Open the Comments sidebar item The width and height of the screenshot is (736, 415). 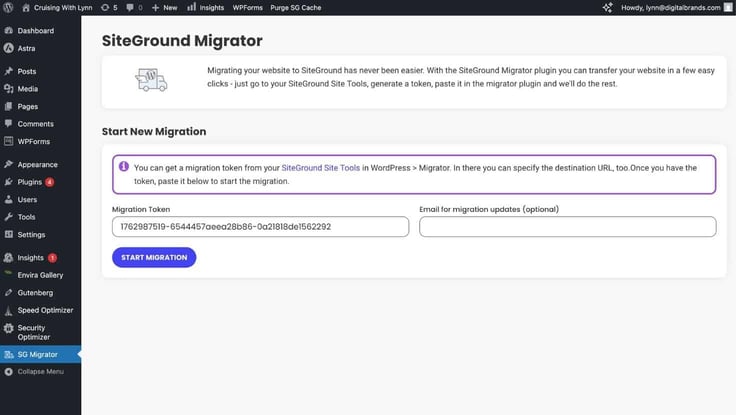36,124
